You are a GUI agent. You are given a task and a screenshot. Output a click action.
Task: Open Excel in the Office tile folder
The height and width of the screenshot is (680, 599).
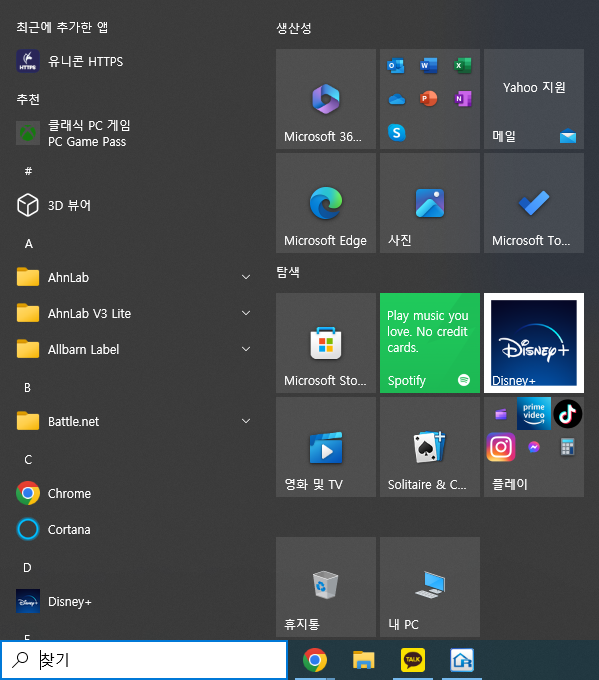pyautogui.click(x=462, y=65)
